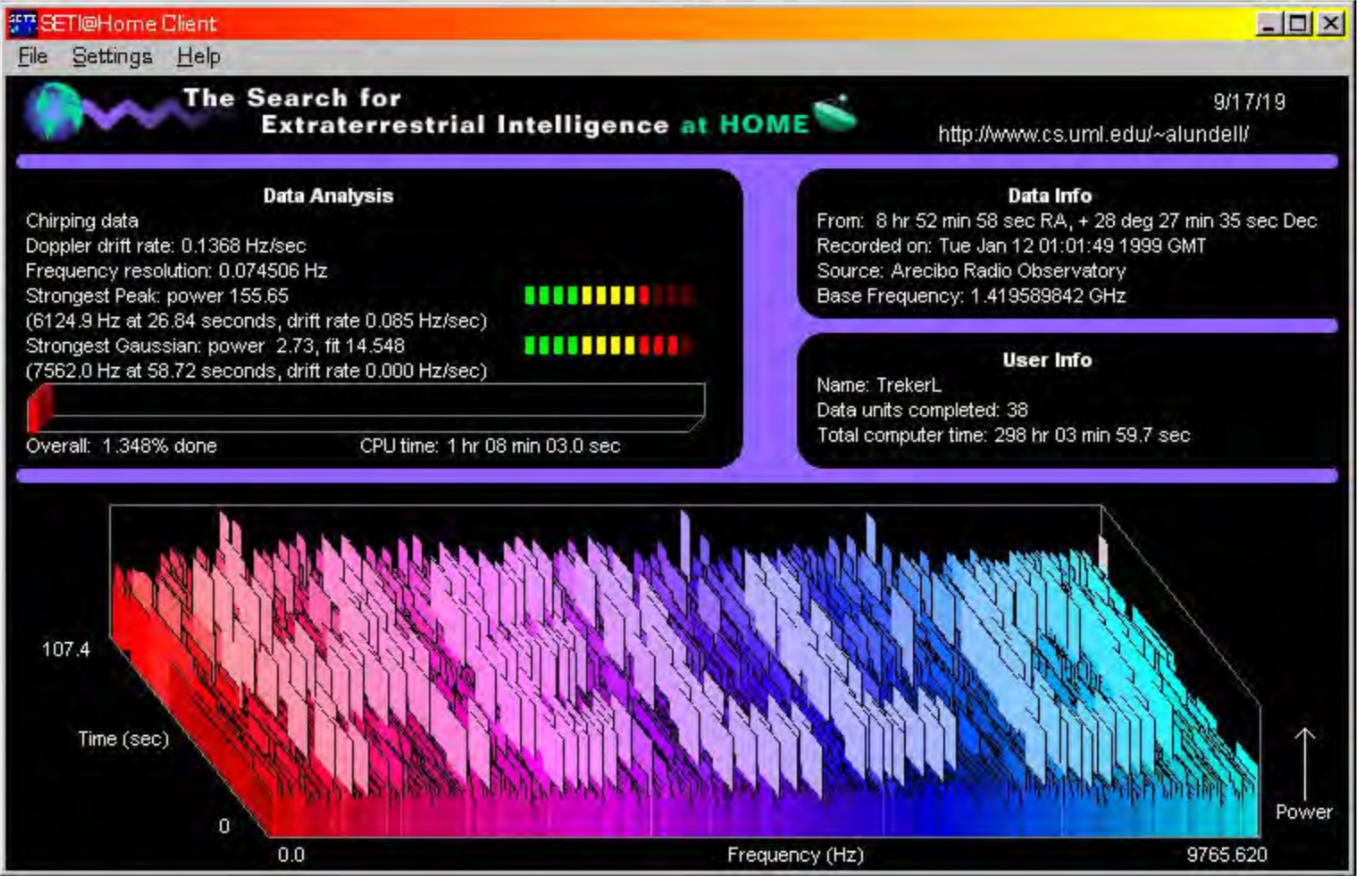Click the "Frequency (Hz)" axis label
The width and height of the screenshot is (1360, 876).
[x=795, y=856]
